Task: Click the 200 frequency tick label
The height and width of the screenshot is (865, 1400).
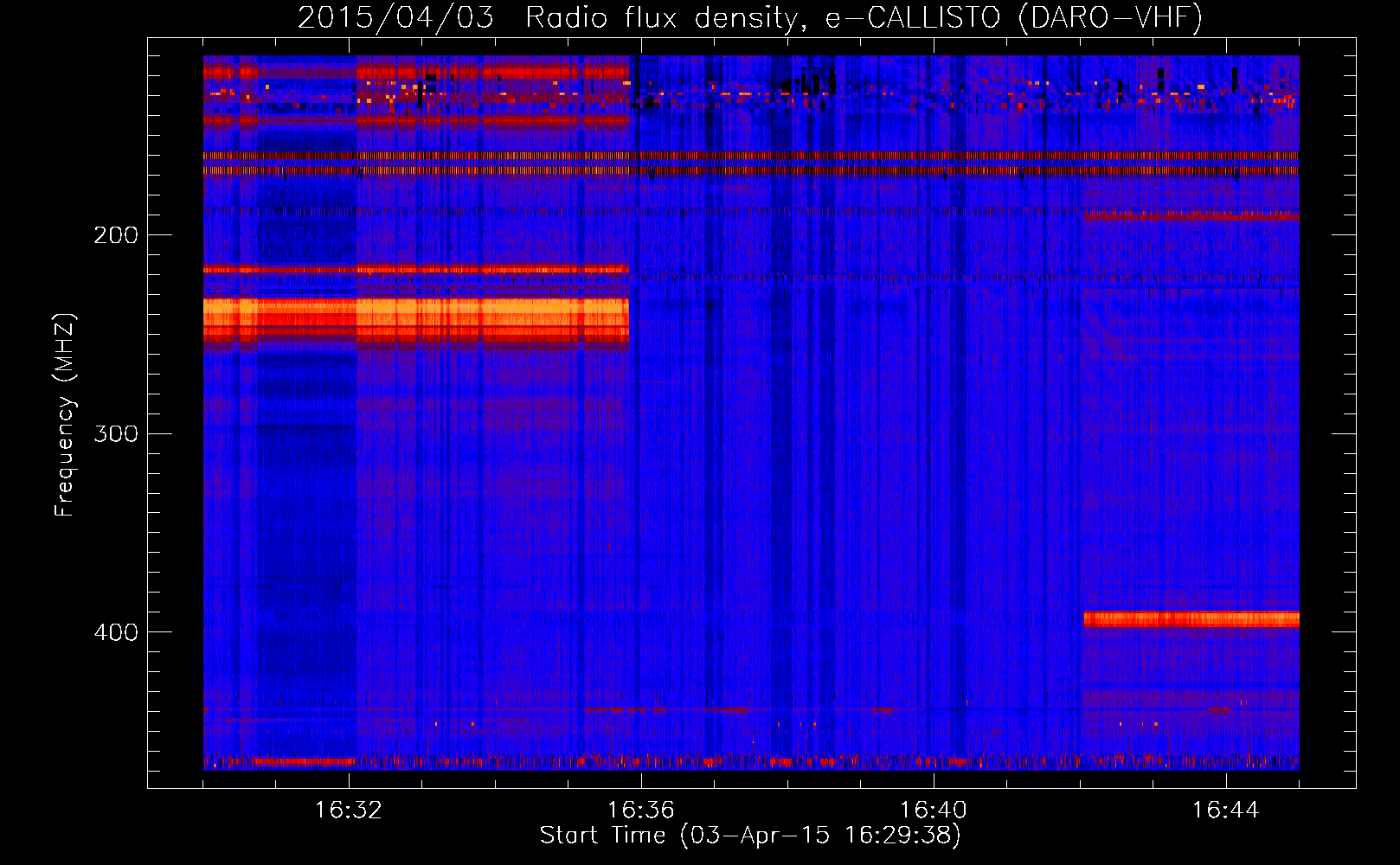Action: point(116,235)
